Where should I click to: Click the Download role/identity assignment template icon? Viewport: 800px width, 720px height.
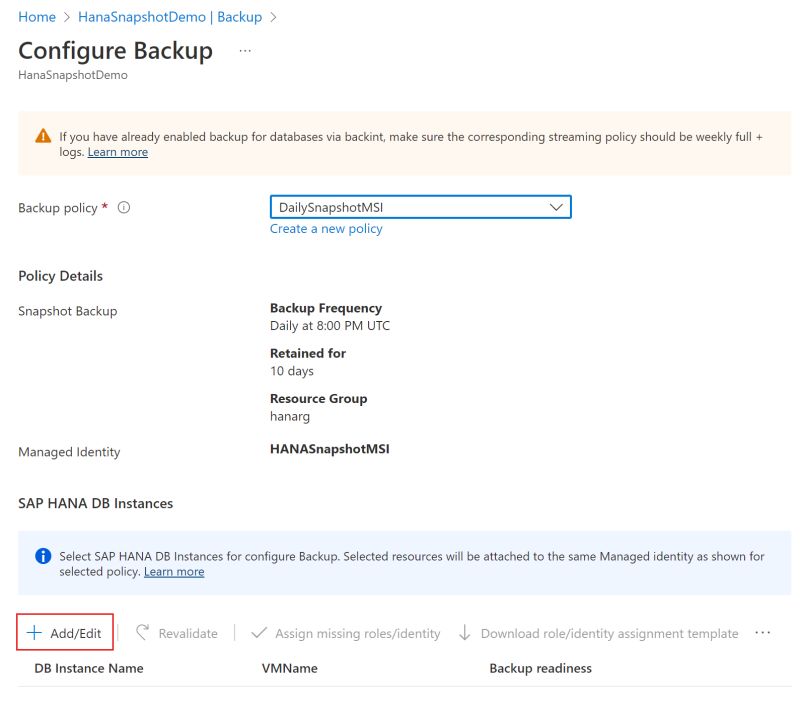[x=466, y=633]
